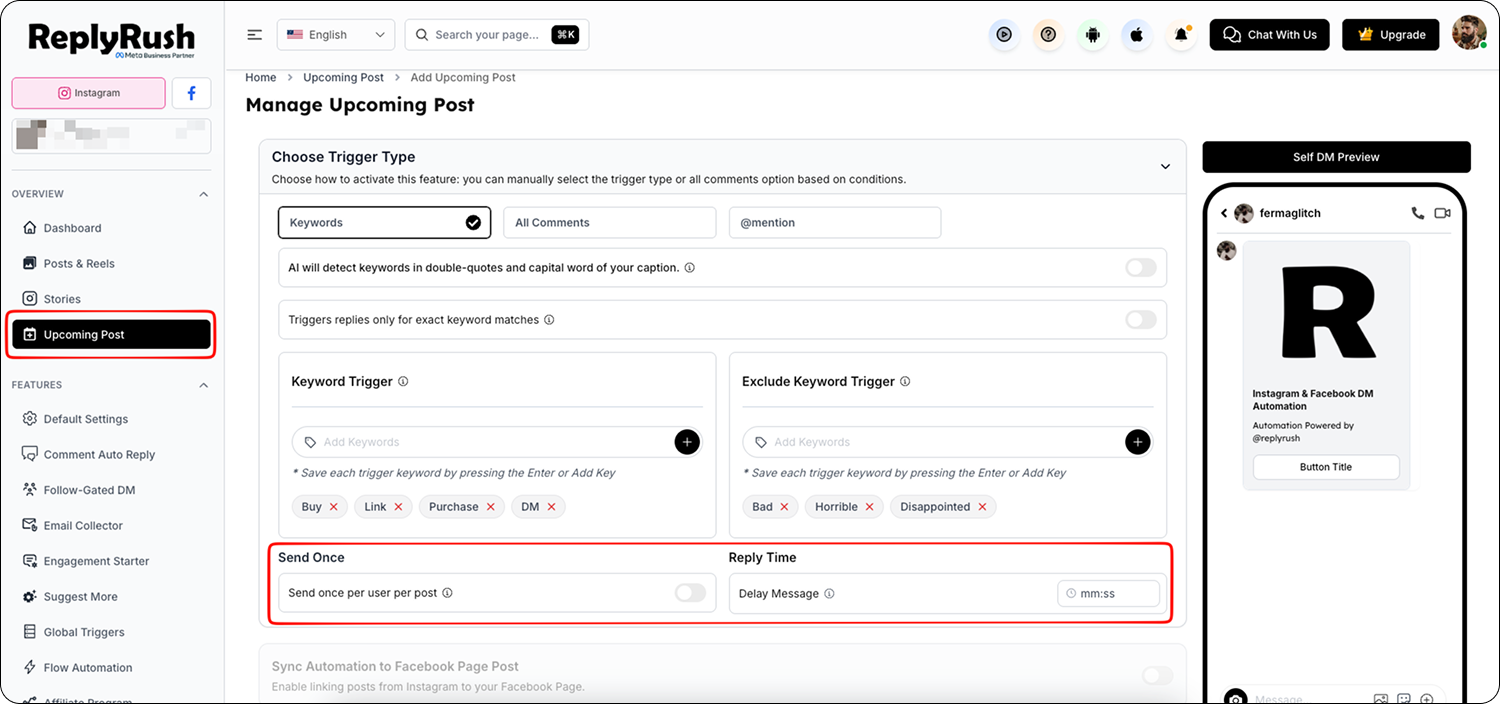This screenshot has width=1500, height=704.
Task: Open Upcoming Post in sidebar
Action: coord(111,335)
